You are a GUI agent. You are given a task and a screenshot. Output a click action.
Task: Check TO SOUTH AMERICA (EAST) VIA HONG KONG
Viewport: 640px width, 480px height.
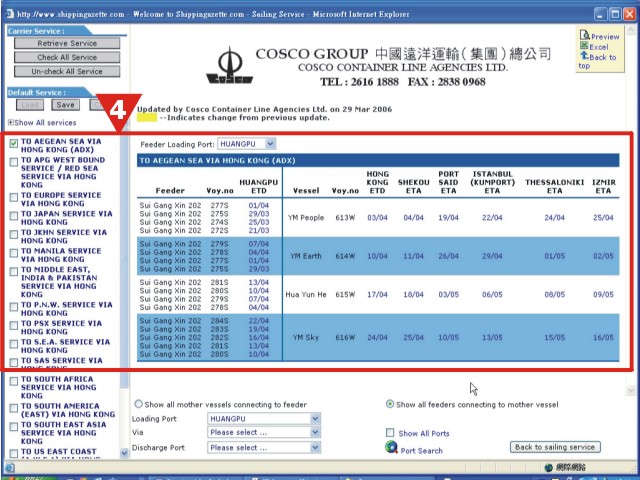pos(14,408)
